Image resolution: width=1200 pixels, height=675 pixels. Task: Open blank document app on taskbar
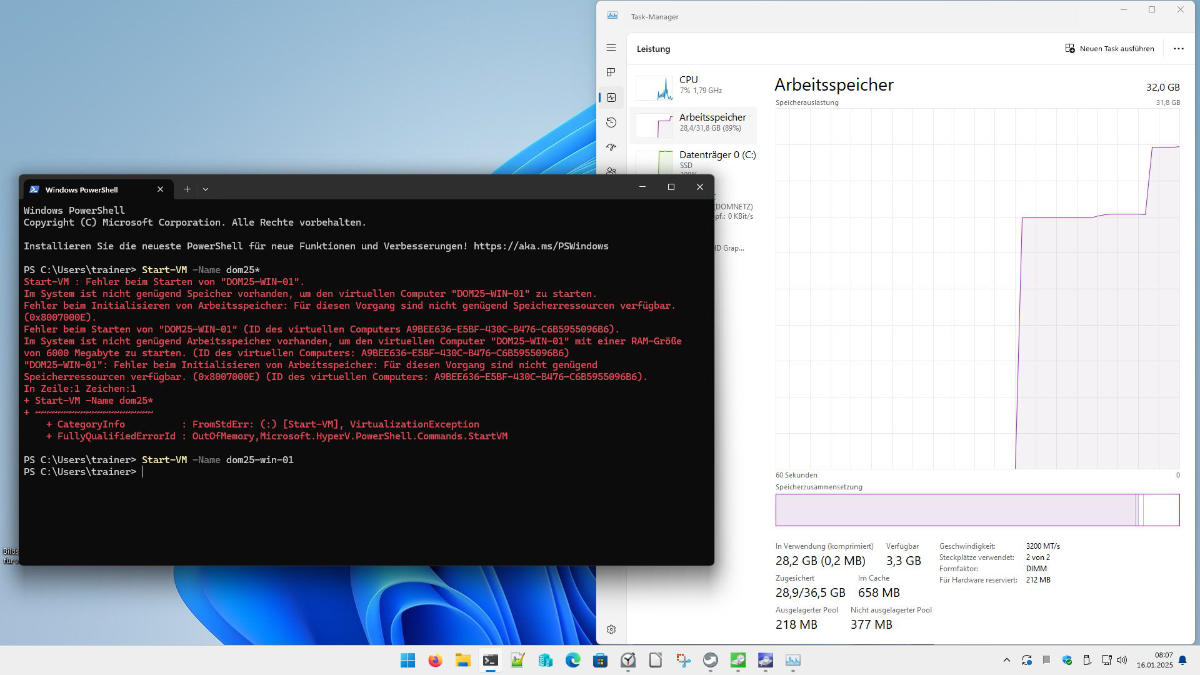655,660
